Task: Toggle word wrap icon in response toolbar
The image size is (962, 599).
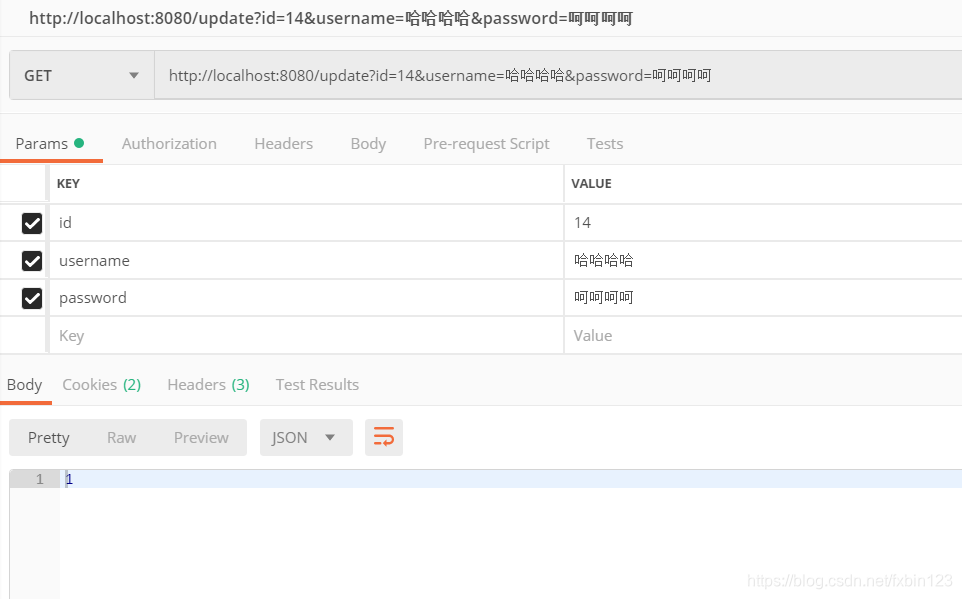Action: coord(383,438)
